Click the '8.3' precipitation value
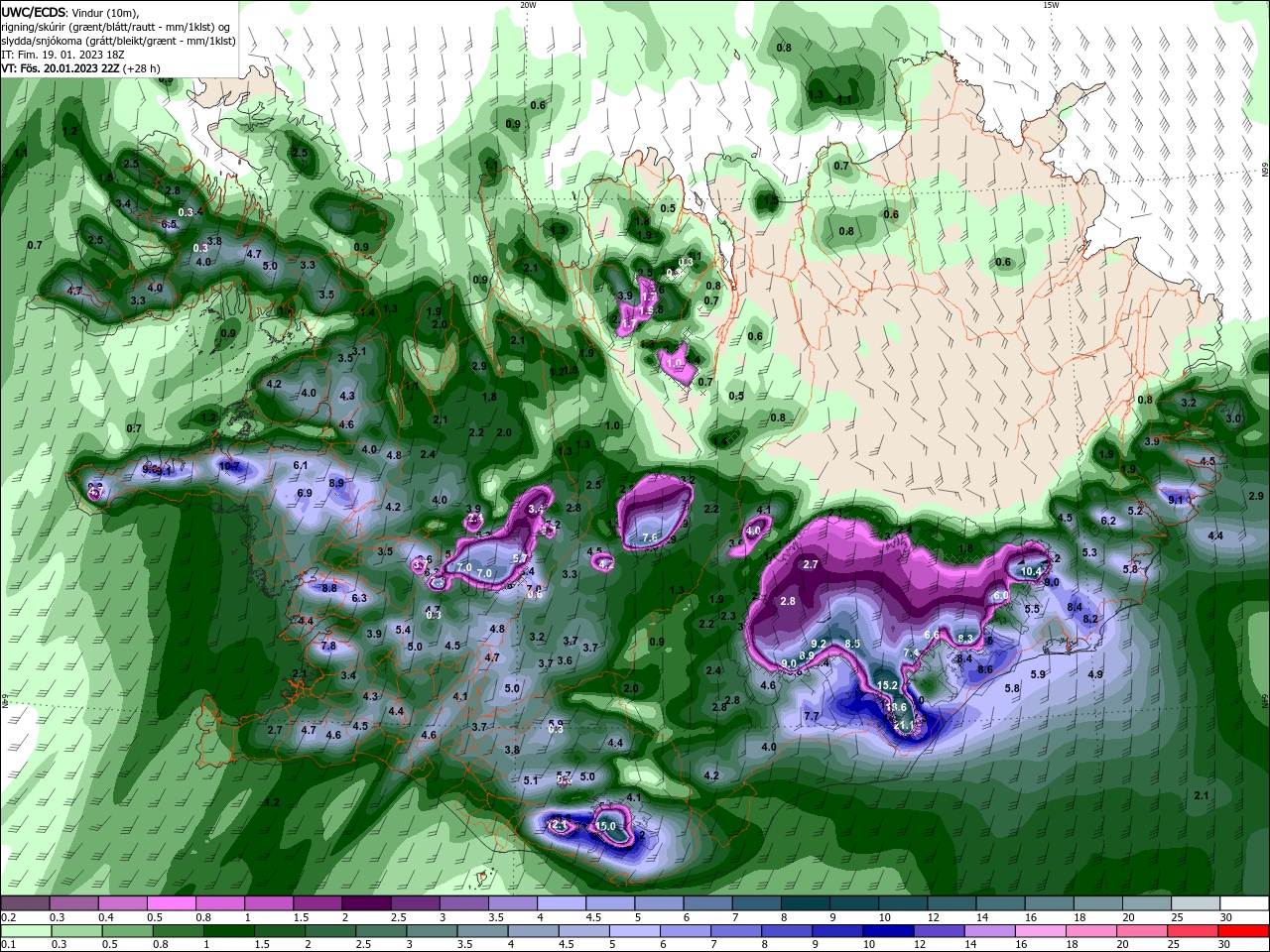This screenshot has width=1270, height=952. point(965,638)
